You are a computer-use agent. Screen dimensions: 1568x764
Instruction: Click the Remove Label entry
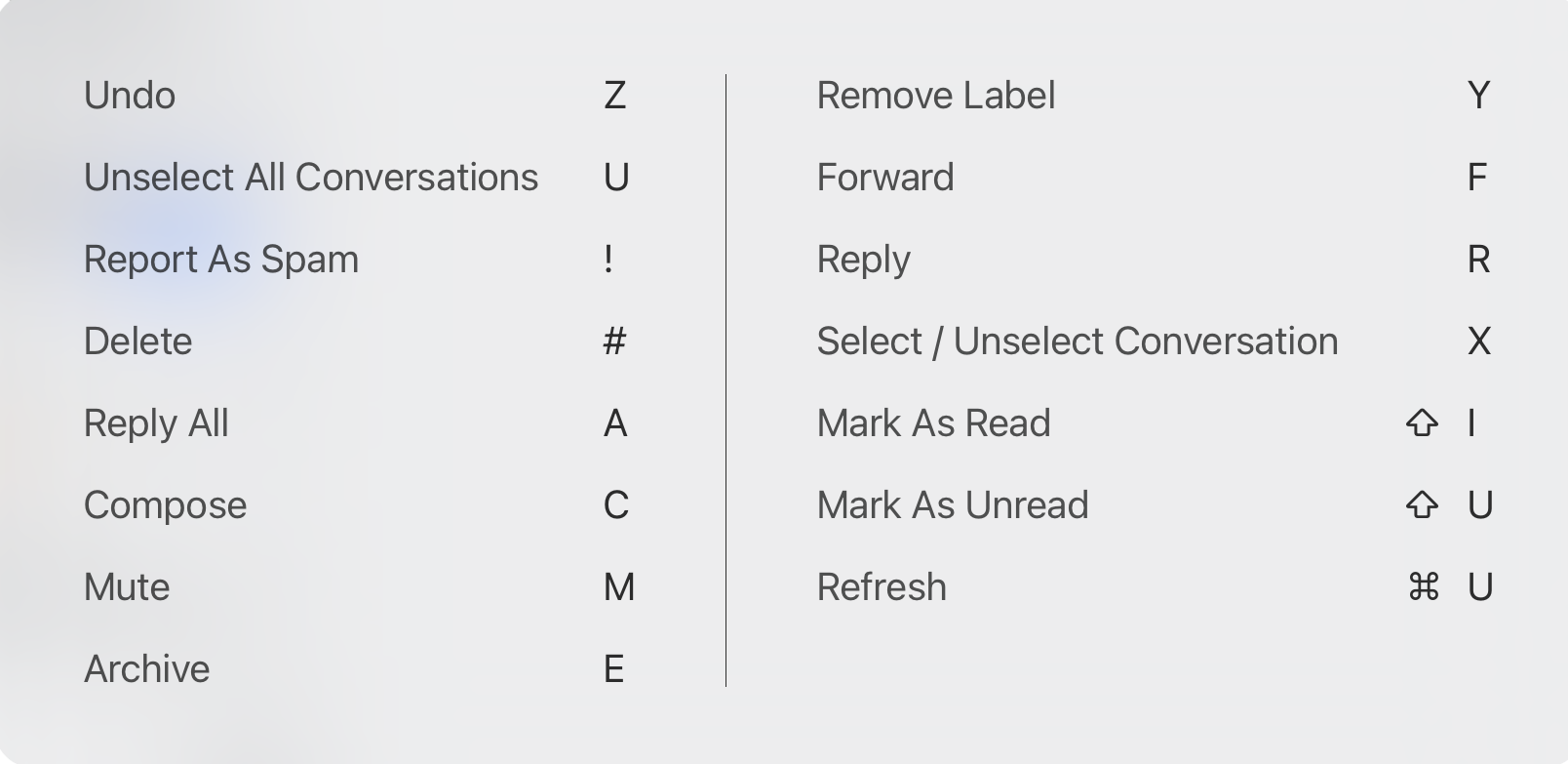tap(936, 96)
